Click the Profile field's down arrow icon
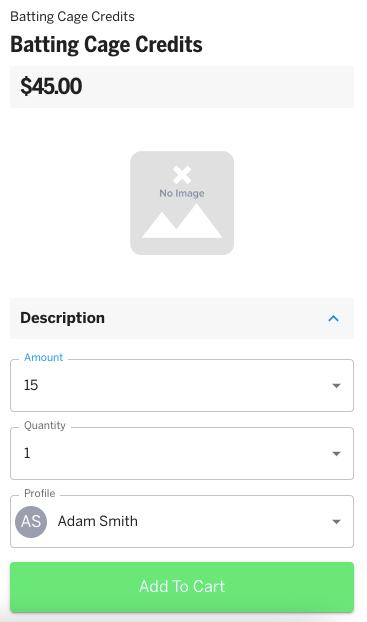This screenshot has width=367, height=622. [336, 522]
